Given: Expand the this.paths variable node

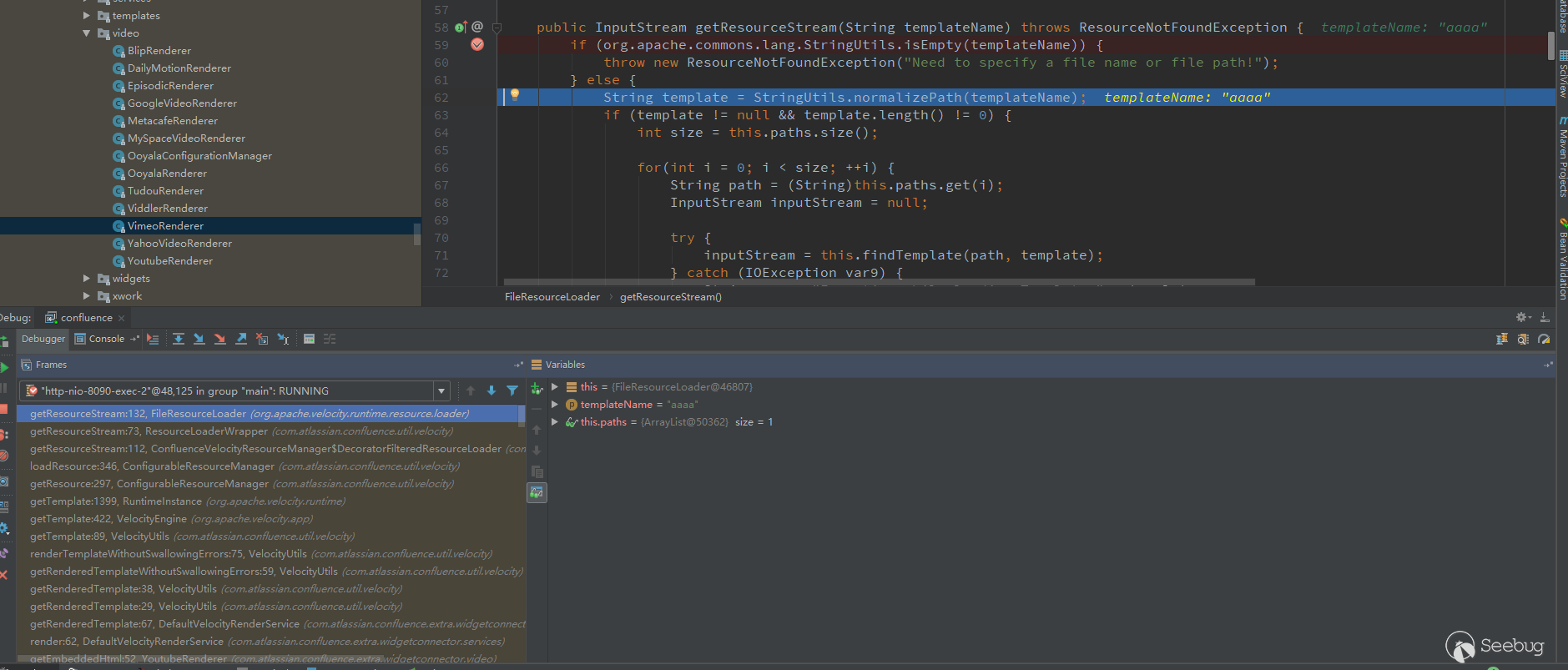Looking at the screenshot, I should click(x=555, y=422).
